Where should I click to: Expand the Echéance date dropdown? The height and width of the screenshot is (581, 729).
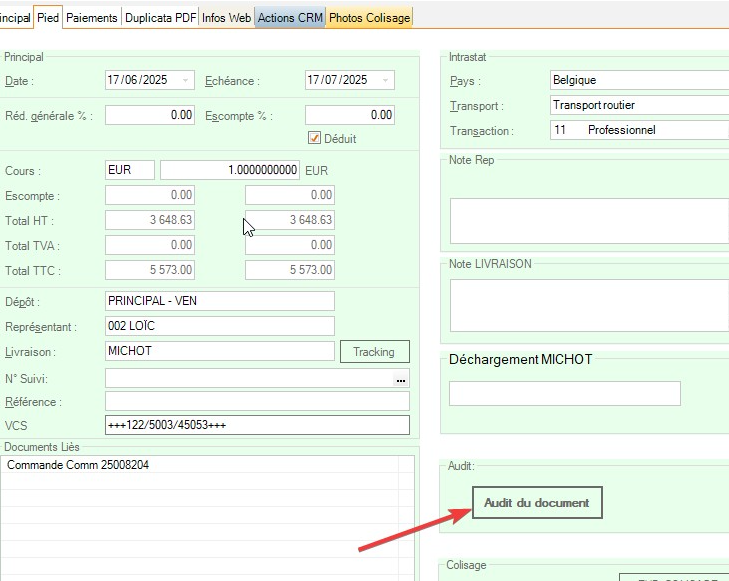[x=386, y=80]
